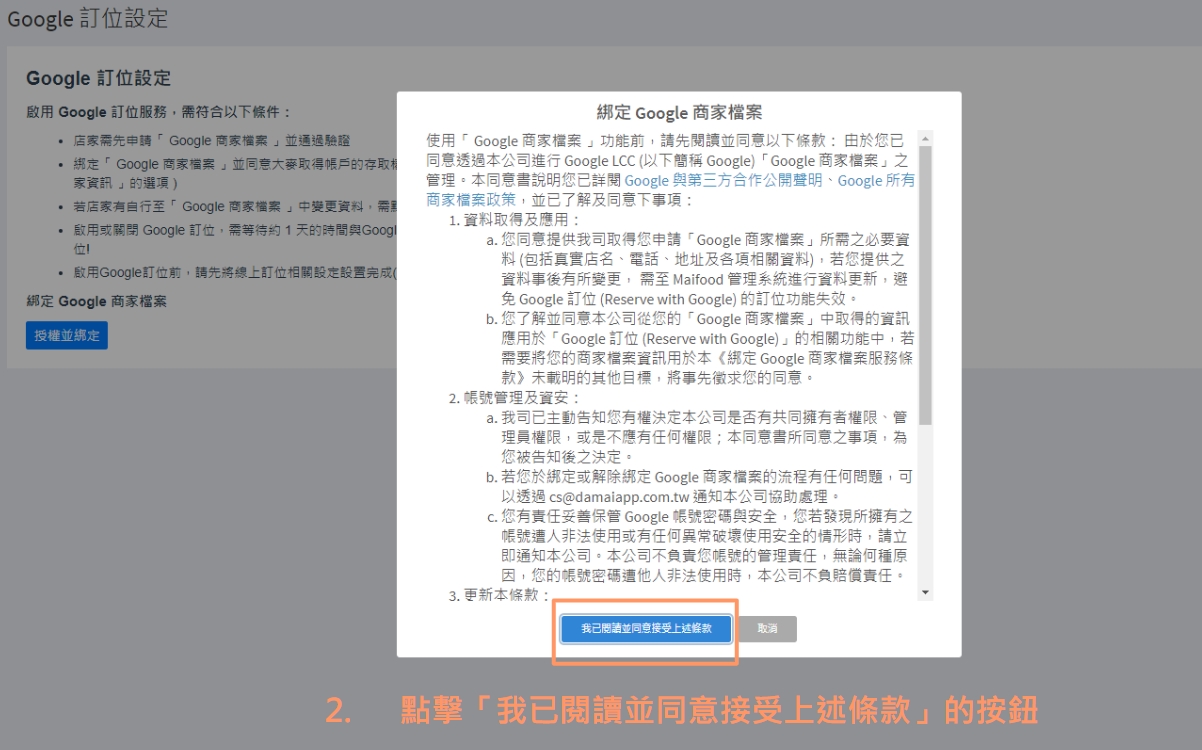Click the scrollbar up arrow in terms dialog
The height and width of the screenshot is (750, 1202).
pyautogui.click(x=925, y=138)
